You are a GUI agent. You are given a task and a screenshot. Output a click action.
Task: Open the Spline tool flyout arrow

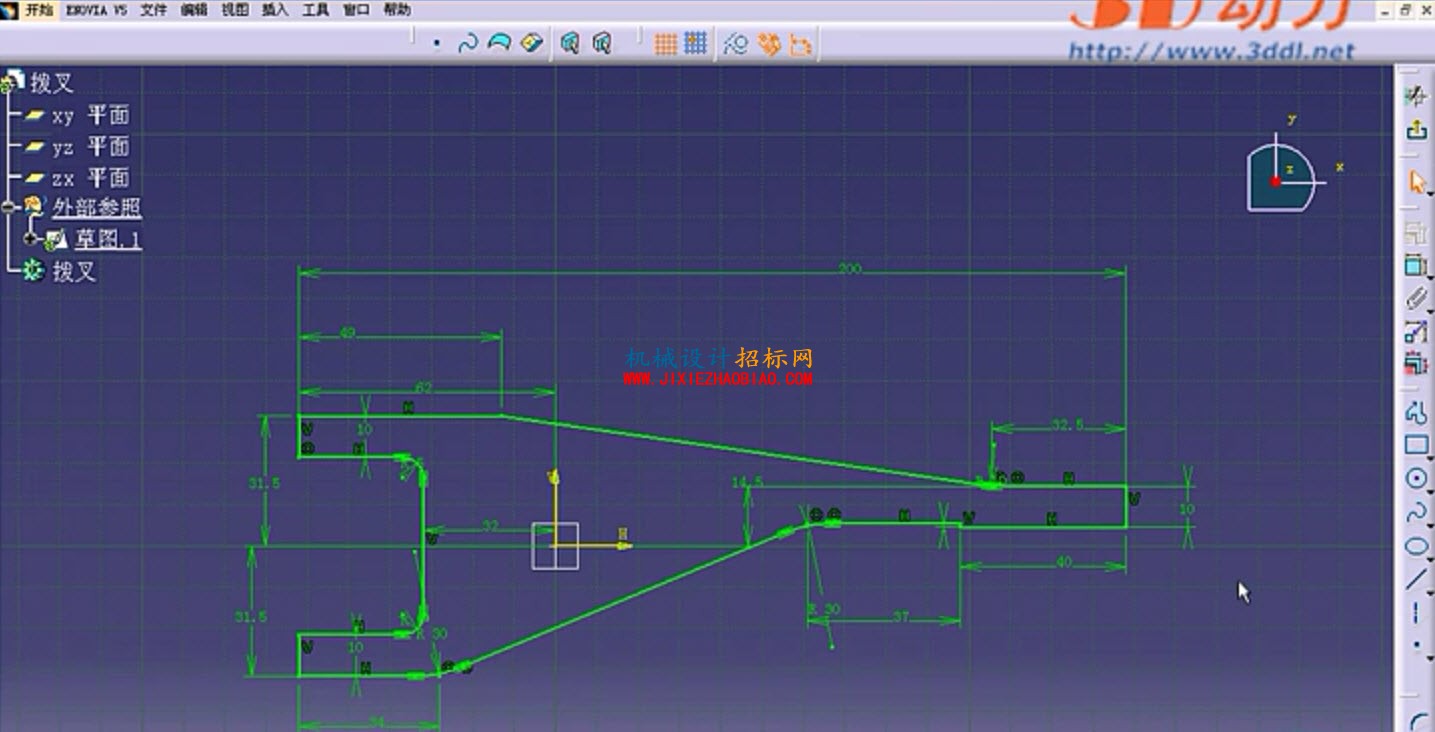pos(1430,525)
